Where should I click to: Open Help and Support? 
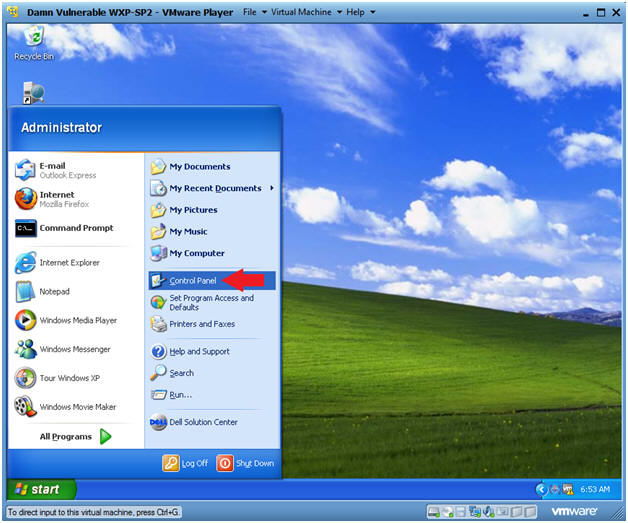(212, 352)
